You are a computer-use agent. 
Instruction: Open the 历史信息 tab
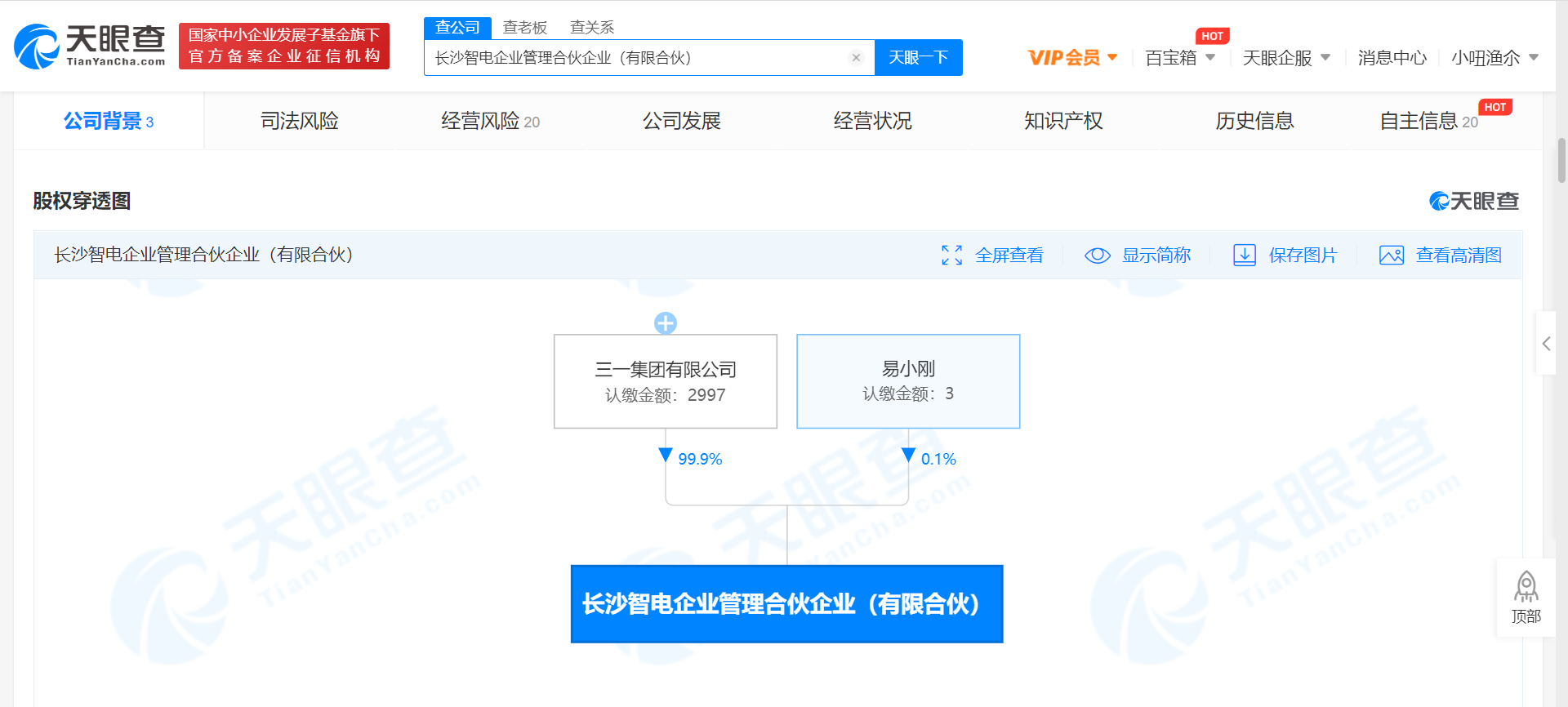click(x=1254, y=121)
